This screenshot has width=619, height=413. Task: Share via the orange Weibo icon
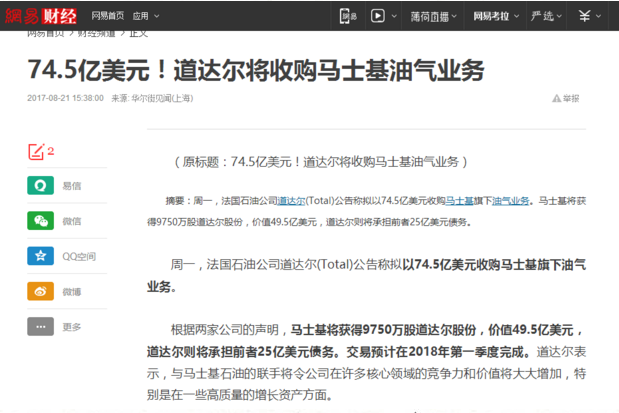coord(40,291)
